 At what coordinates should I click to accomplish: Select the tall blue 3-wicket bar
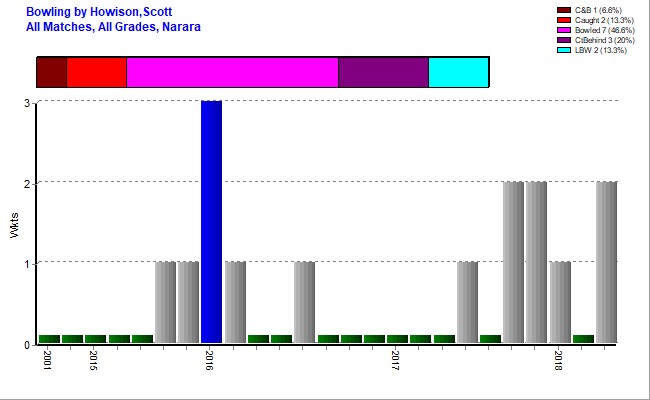(x=211, y=222)
